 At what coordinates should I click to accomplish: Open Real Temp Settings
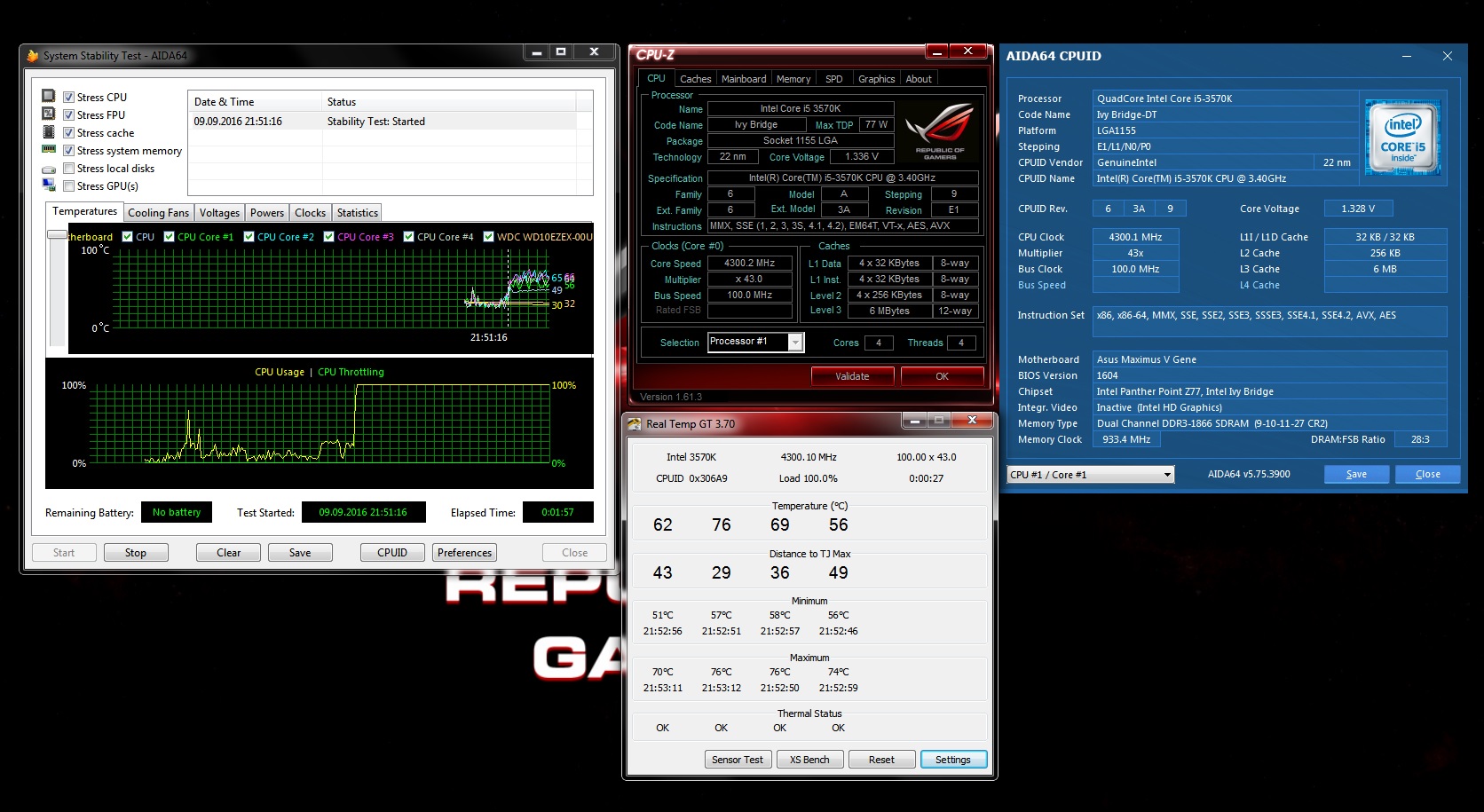pyautogui.click(x=953, y=760)
